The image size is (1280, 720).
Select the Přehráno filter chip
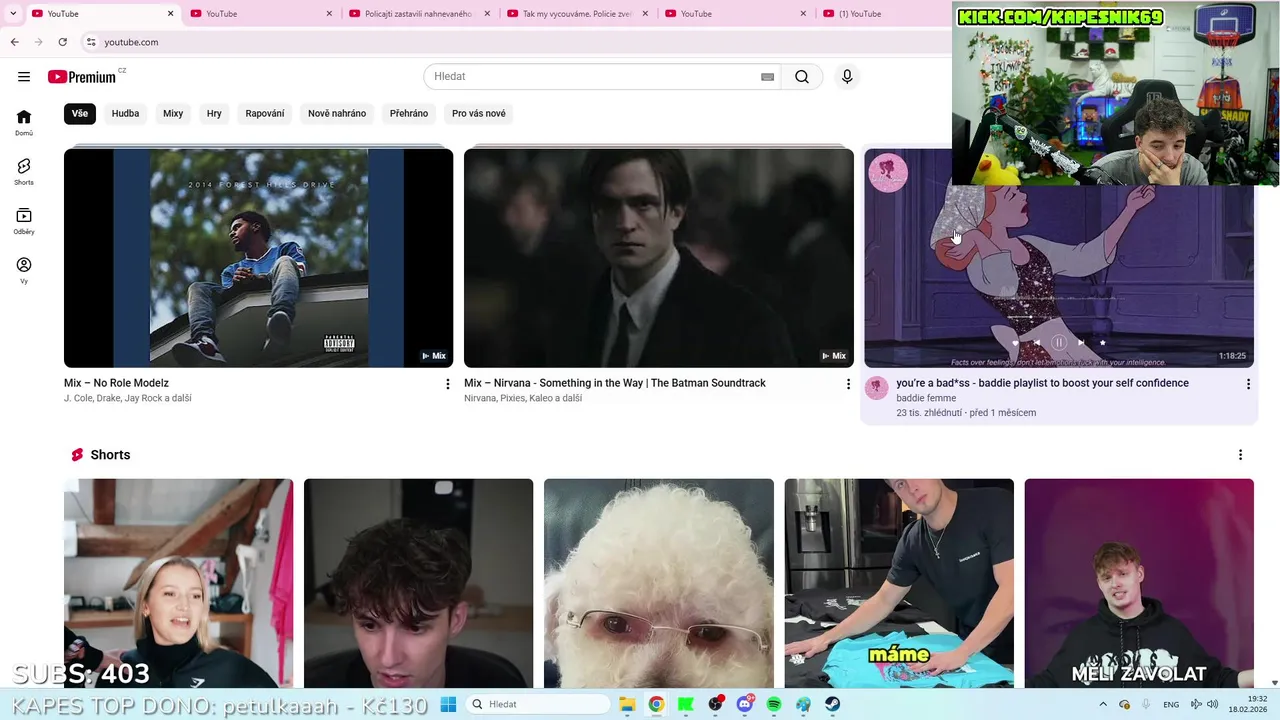click(409, 113)
